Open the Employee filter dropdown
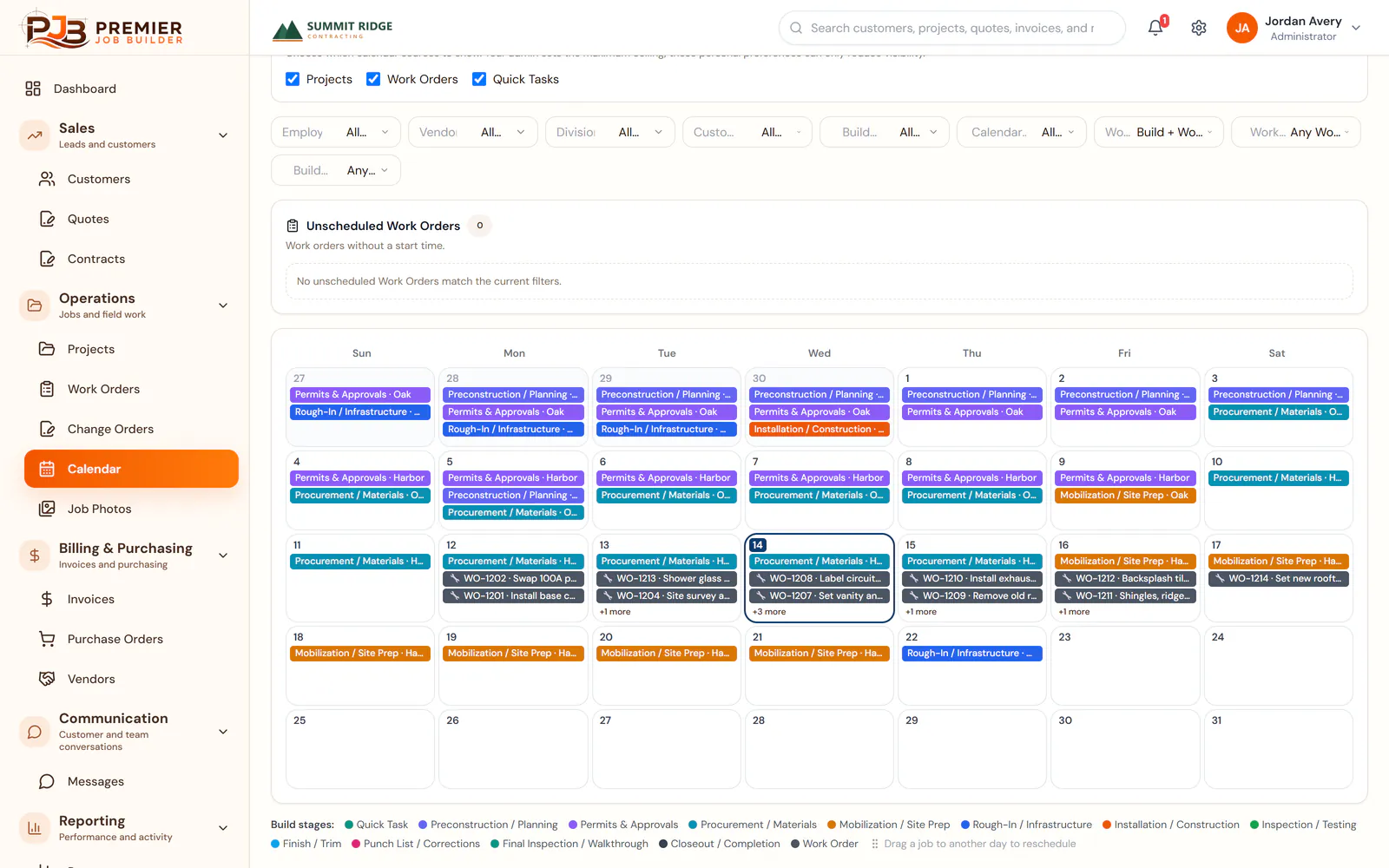1389x868 pixels. (x=336, y=132)
